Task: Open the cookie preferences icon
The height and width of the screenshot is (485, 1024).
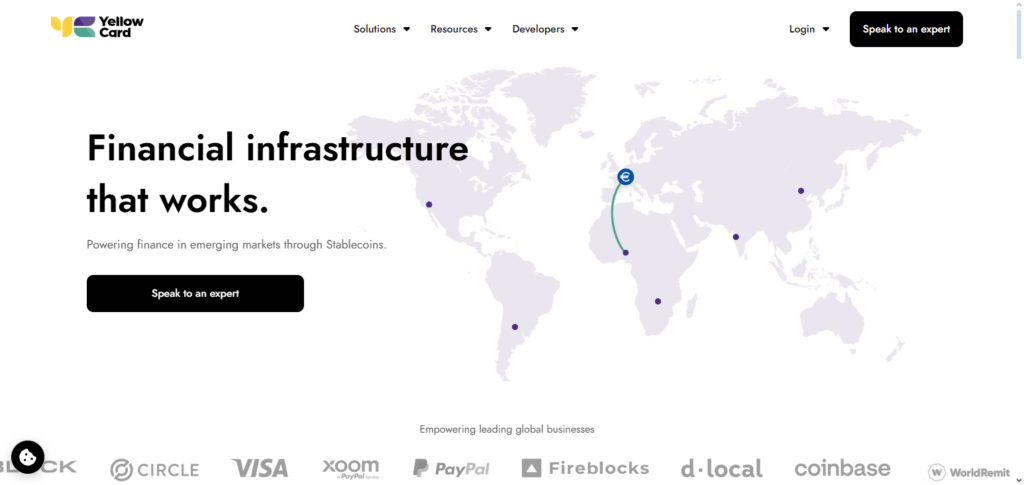Action: pos(28,457)
